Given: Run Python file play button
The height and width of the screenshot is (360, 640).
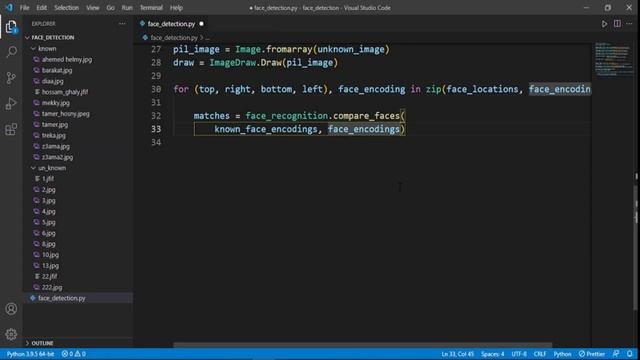Looking at the screenshot, I should pos(604,24).
